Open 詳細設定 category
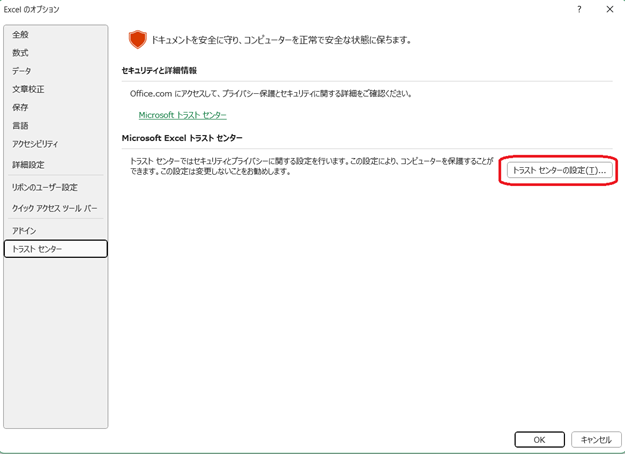Viewport: 625px width, 454px height. tap(55, 165)
